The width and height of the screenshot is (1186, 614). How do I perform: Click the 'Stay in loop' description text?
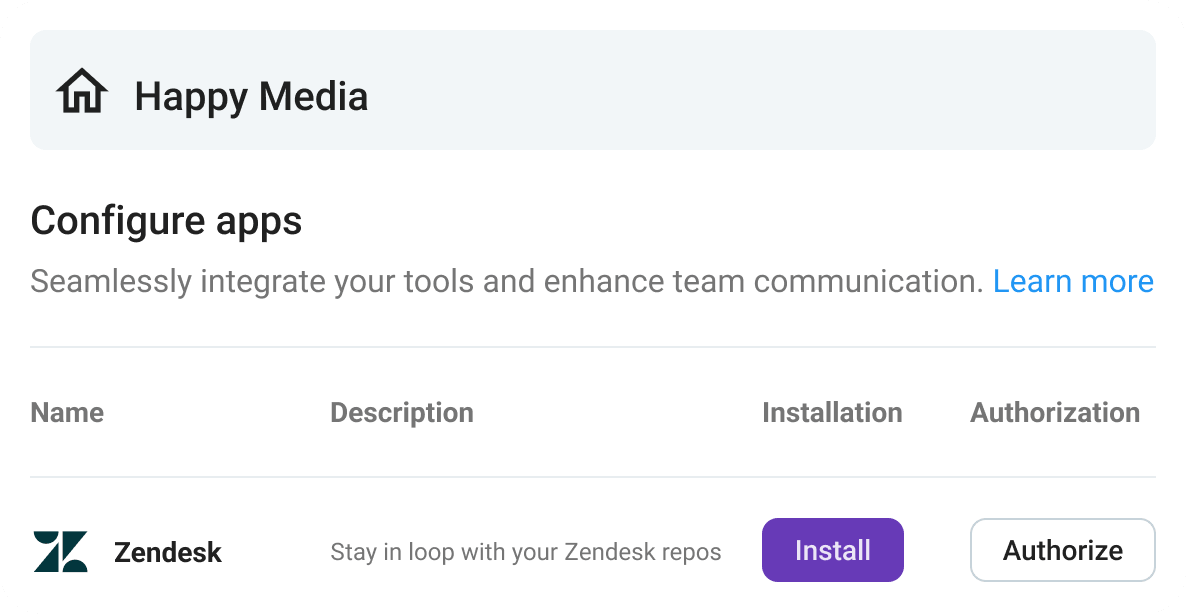click(526, 551)
